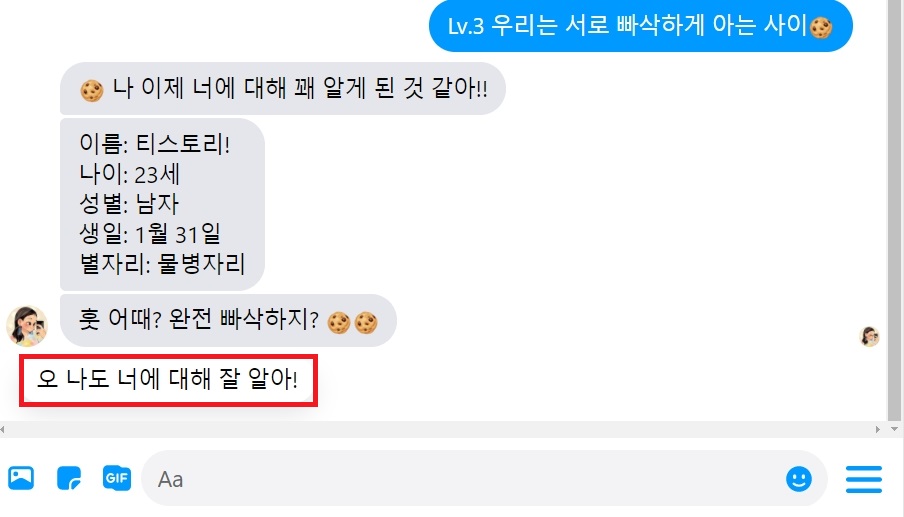Open the photo attachment icon
The image size is (904, 517).
[x=21, y=478]
